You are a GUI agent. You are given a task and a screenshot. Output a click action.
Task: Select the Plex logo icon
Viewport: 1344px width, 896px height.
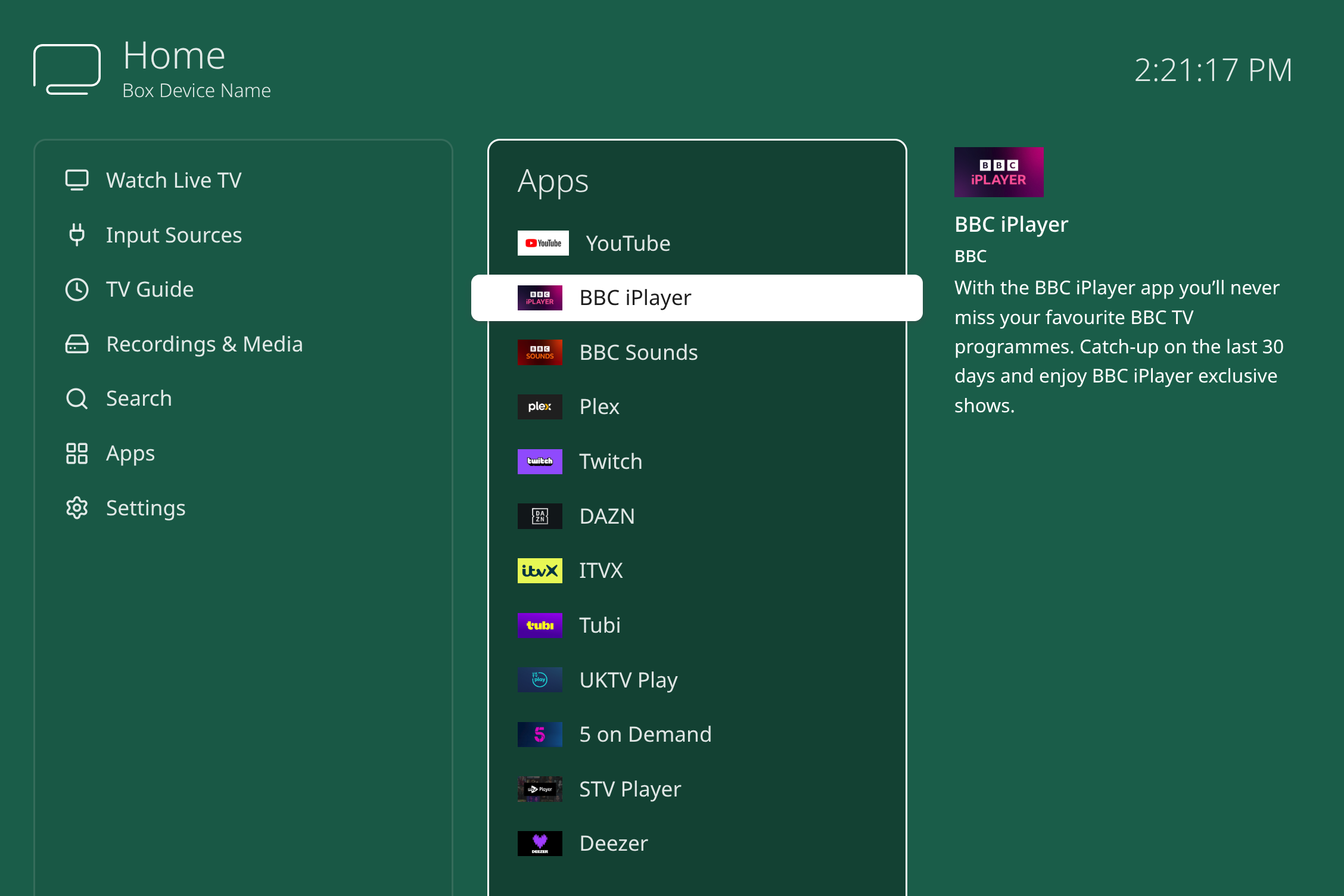(x=540, y=407)
